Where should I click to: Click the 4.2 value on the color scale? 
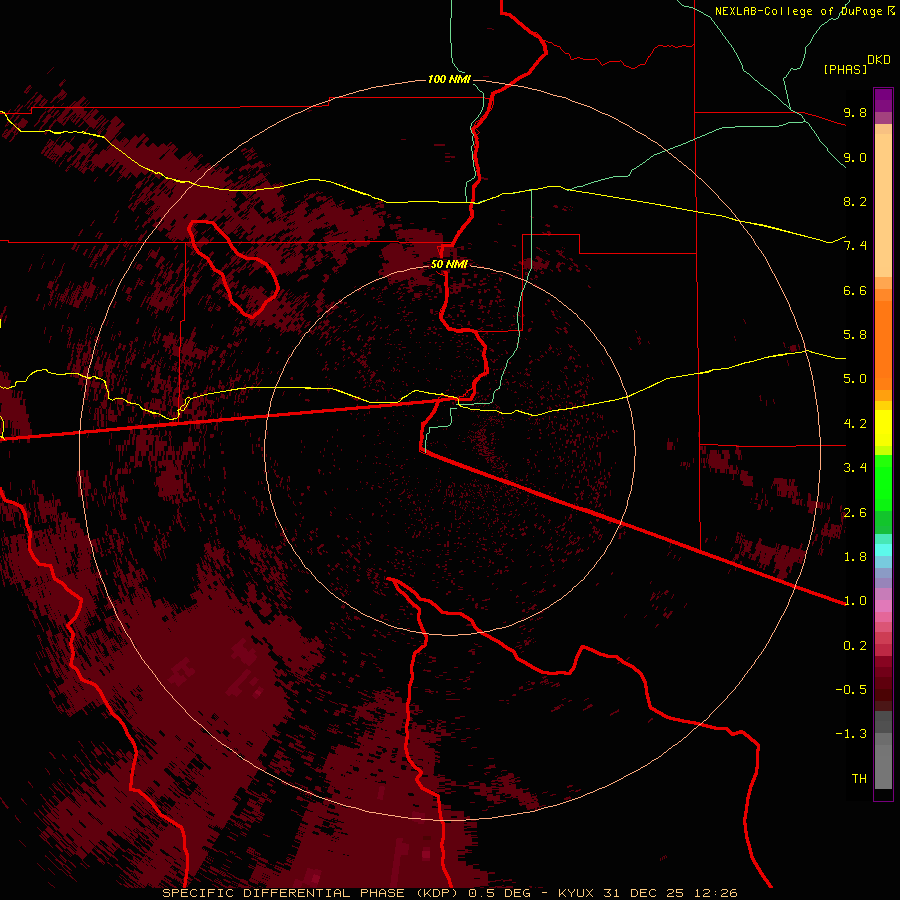click(855, 424)
